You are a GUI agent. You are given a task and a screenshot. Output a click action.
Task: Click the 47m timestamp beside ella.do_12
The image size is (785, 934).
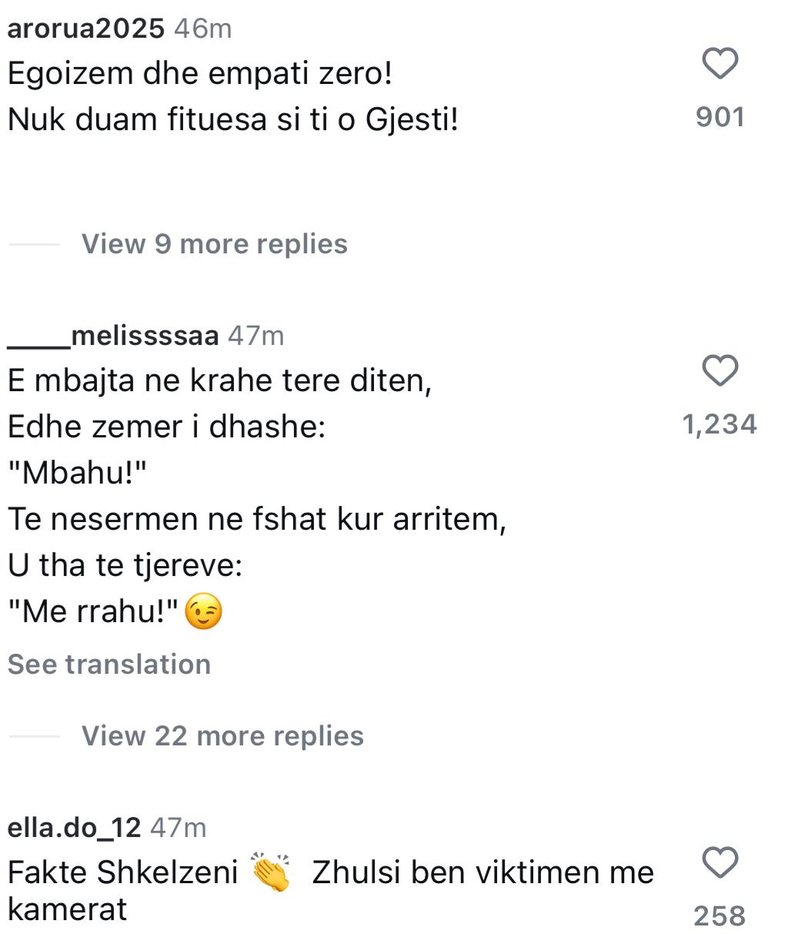[x=181, y=827]
